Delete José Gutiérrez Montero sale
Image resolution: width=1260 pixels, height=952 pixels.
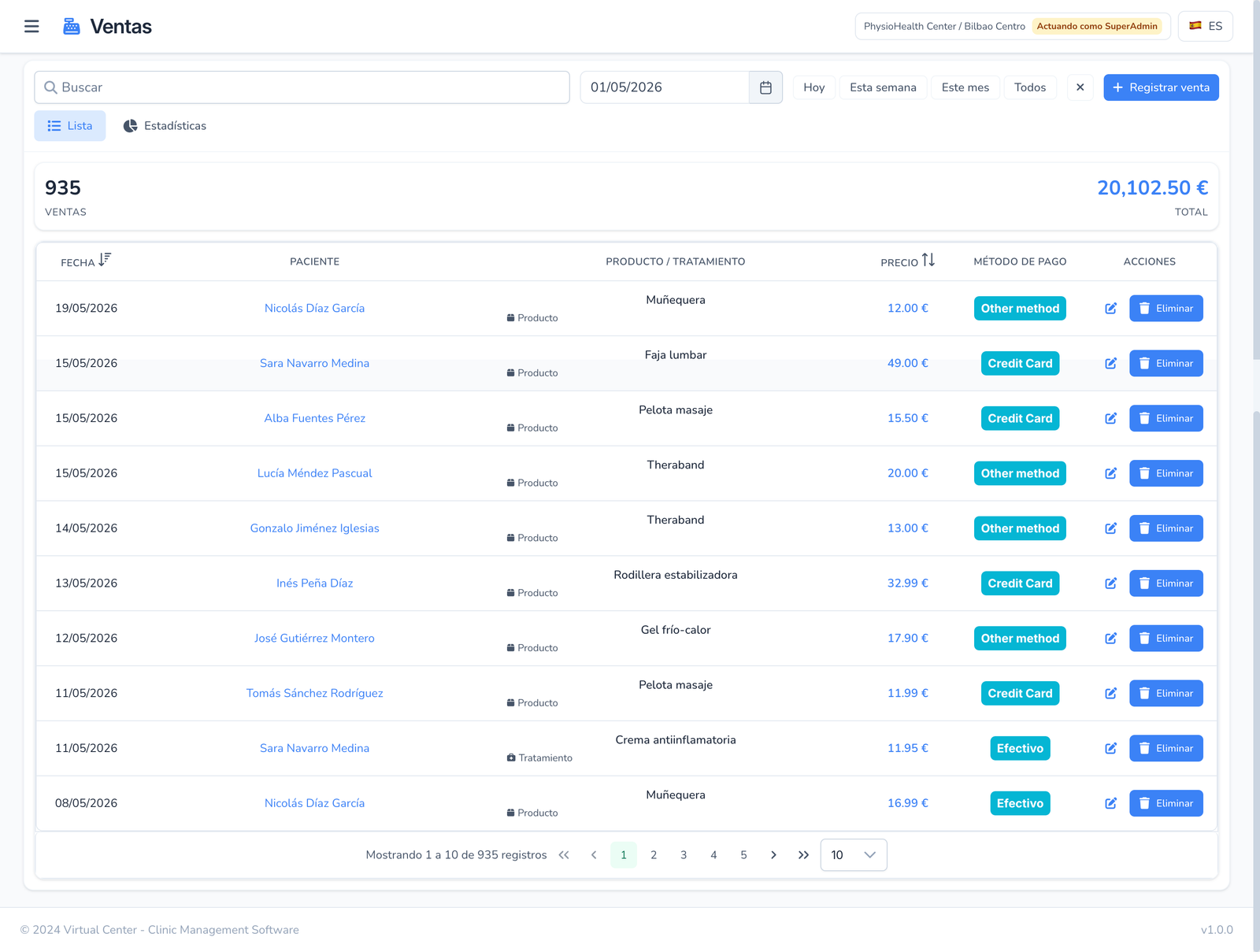tap(1165, 639)
